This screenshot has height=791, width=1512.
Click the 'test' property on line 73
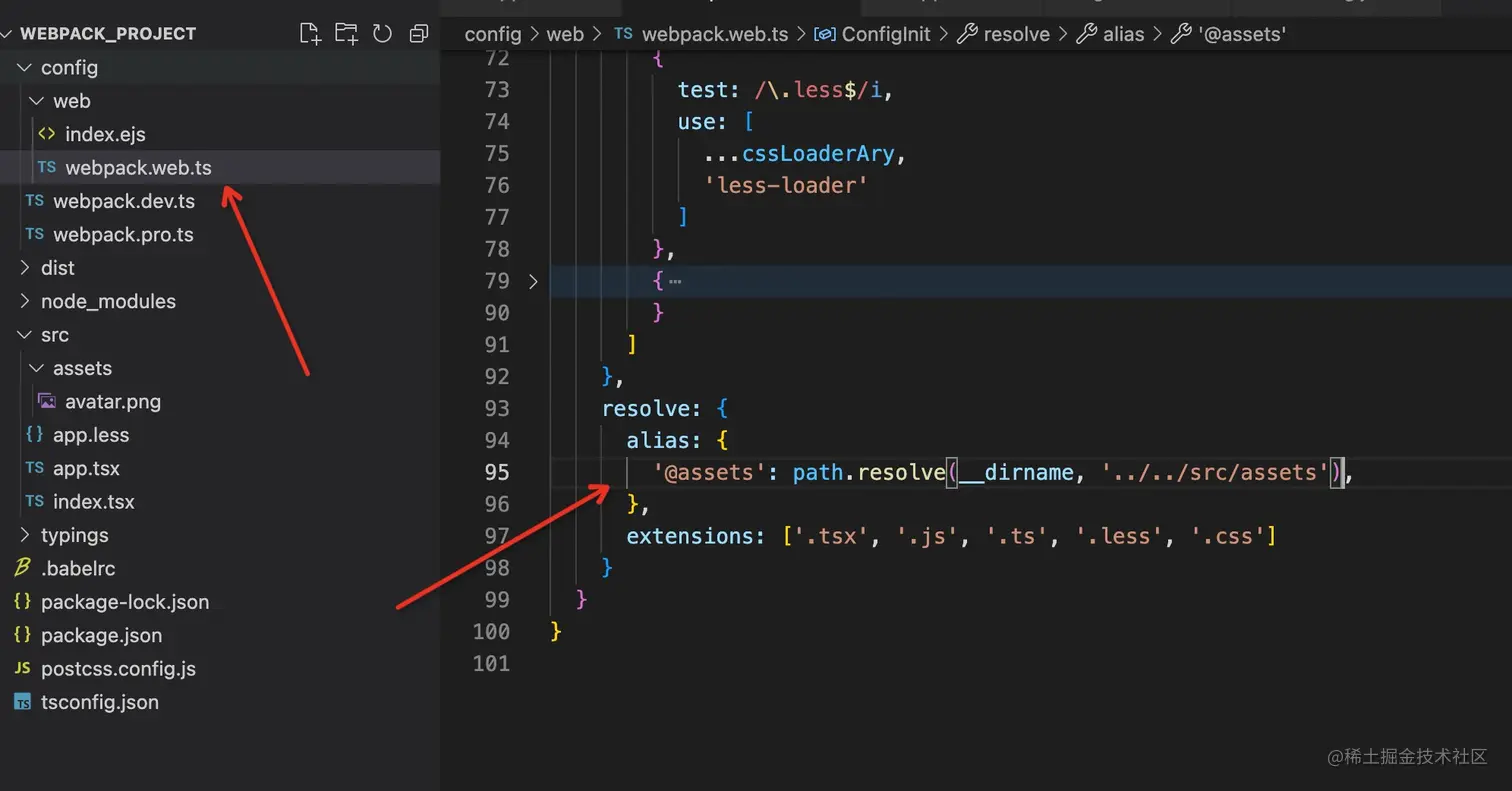tap(704, 90)
